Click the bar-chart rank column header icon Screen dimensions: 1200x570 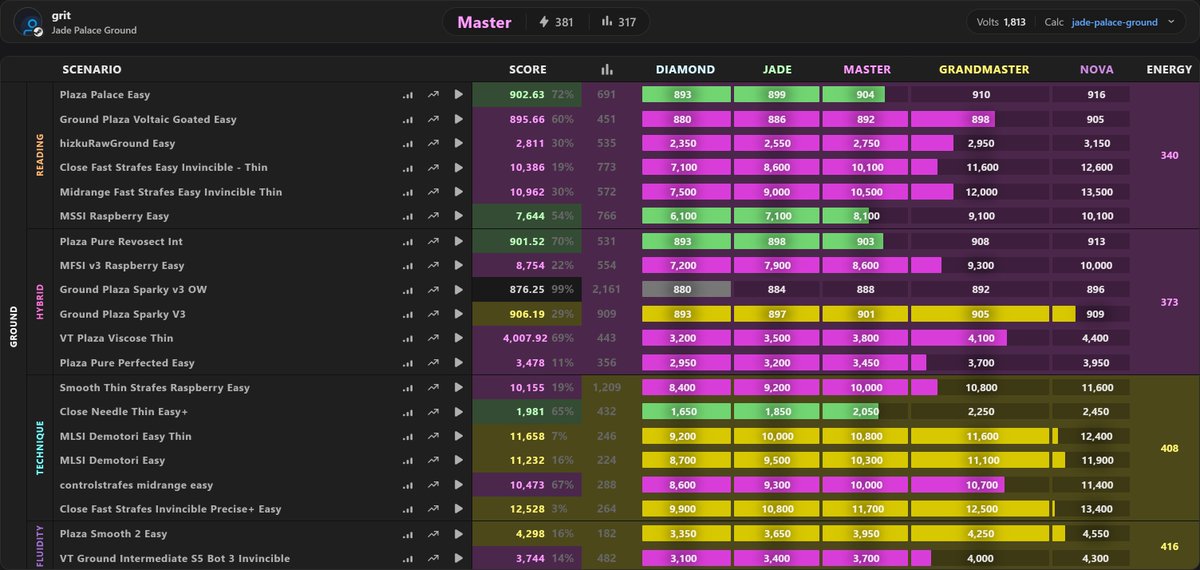click(606, 70)
